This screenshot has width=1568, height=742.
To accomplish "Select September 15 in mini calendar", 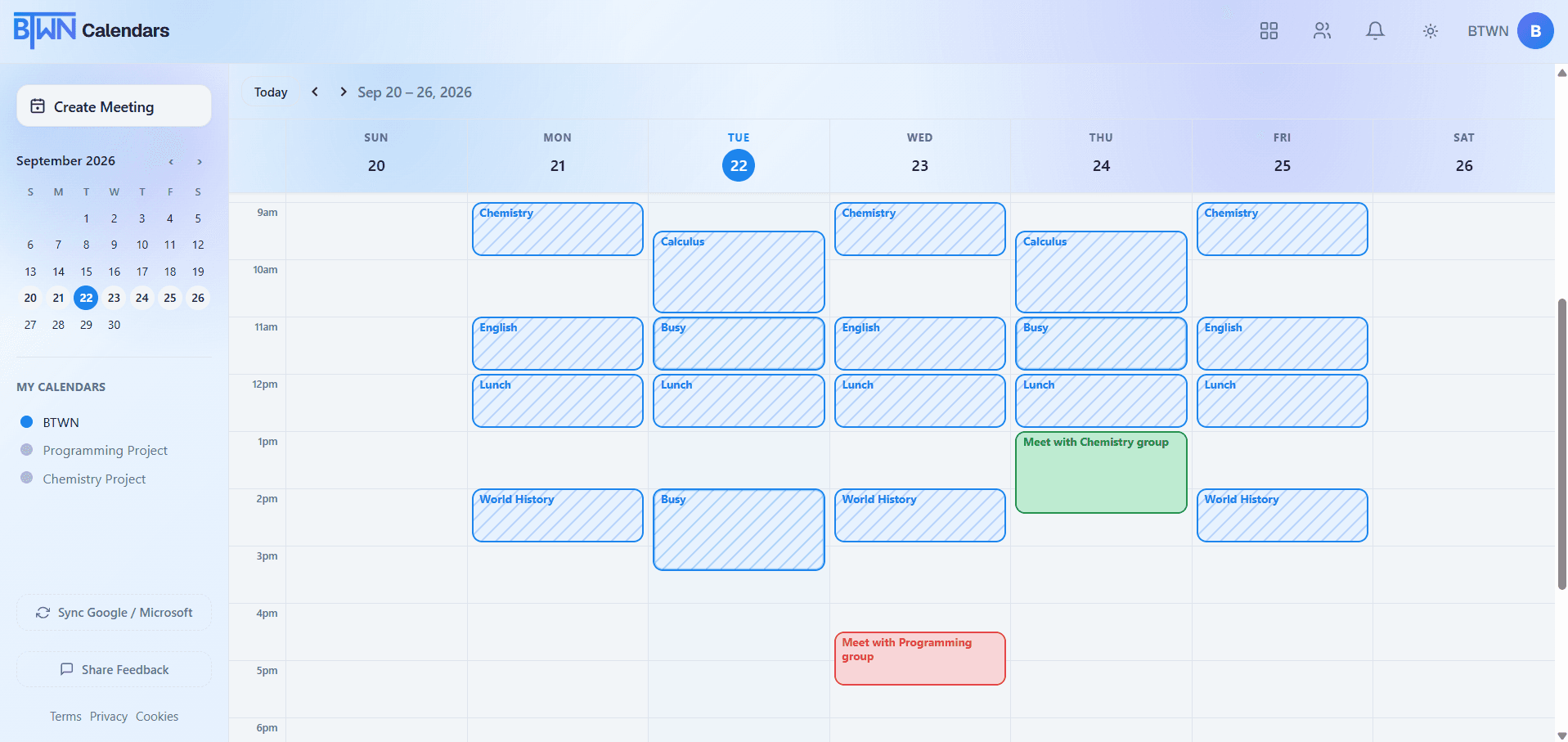I will pos(86,272).
